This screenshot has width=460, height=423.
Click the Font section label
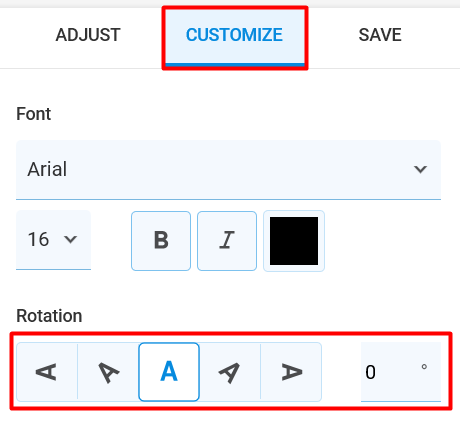(34, 114)
